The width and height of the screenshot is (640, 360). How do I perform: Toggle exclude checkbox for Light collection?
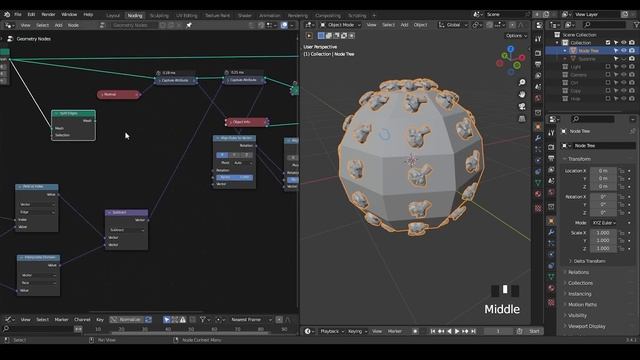[x=608, y=67]
